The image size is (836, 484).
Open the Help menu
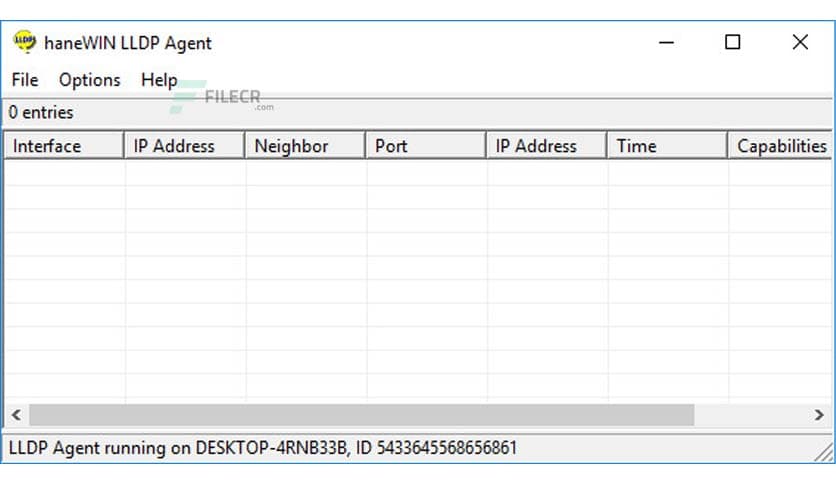coord(159,80)
